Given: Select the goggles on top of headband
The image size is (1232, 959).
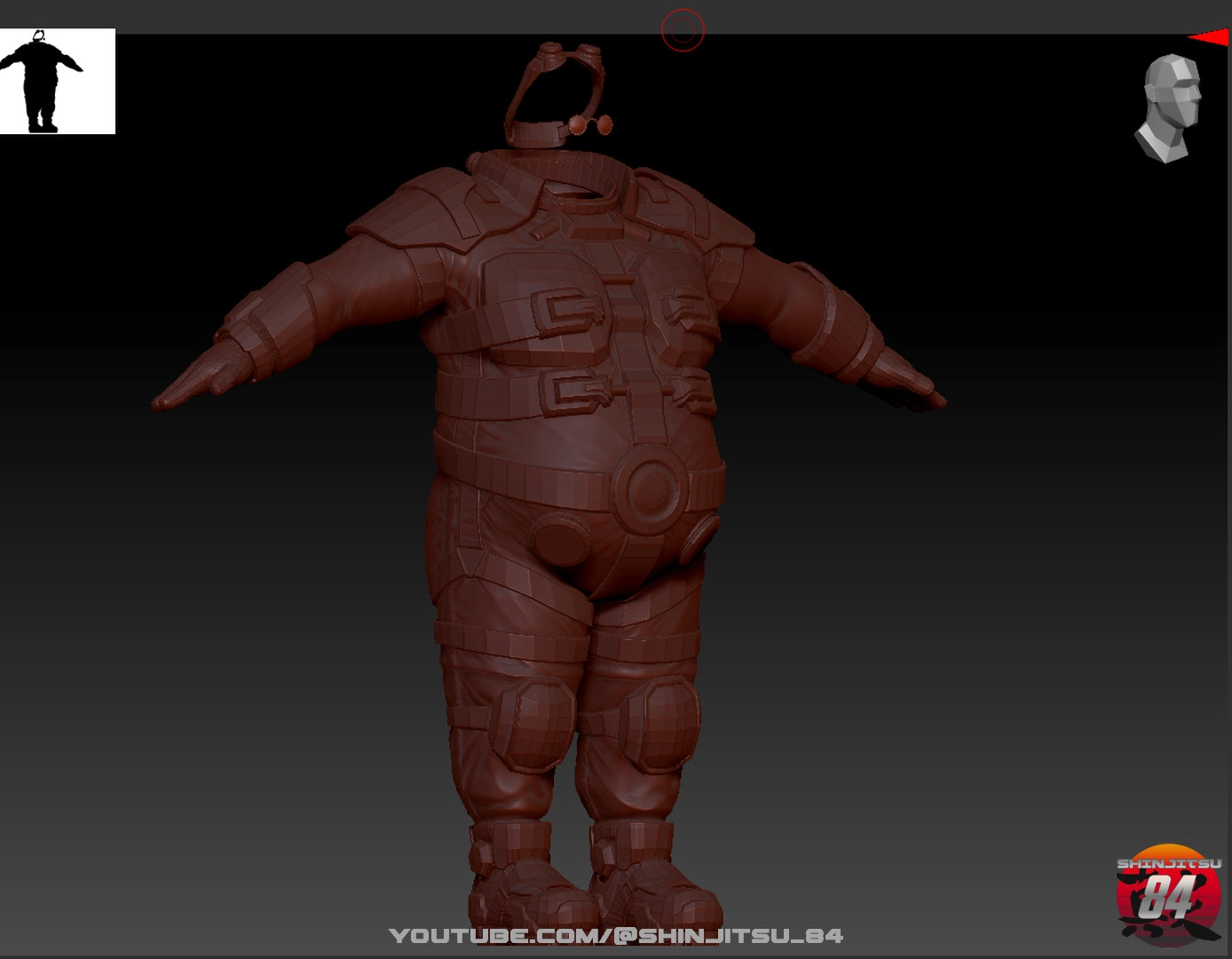Looking at the screenshot, I should click(x=569, y=53).
